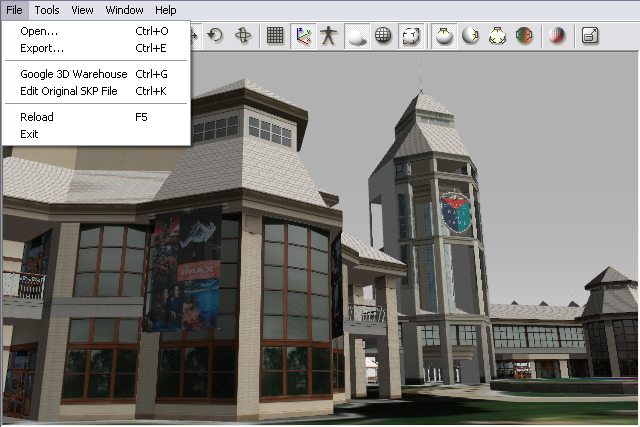
Task: Open the Help menu
Action: point(166,10)
